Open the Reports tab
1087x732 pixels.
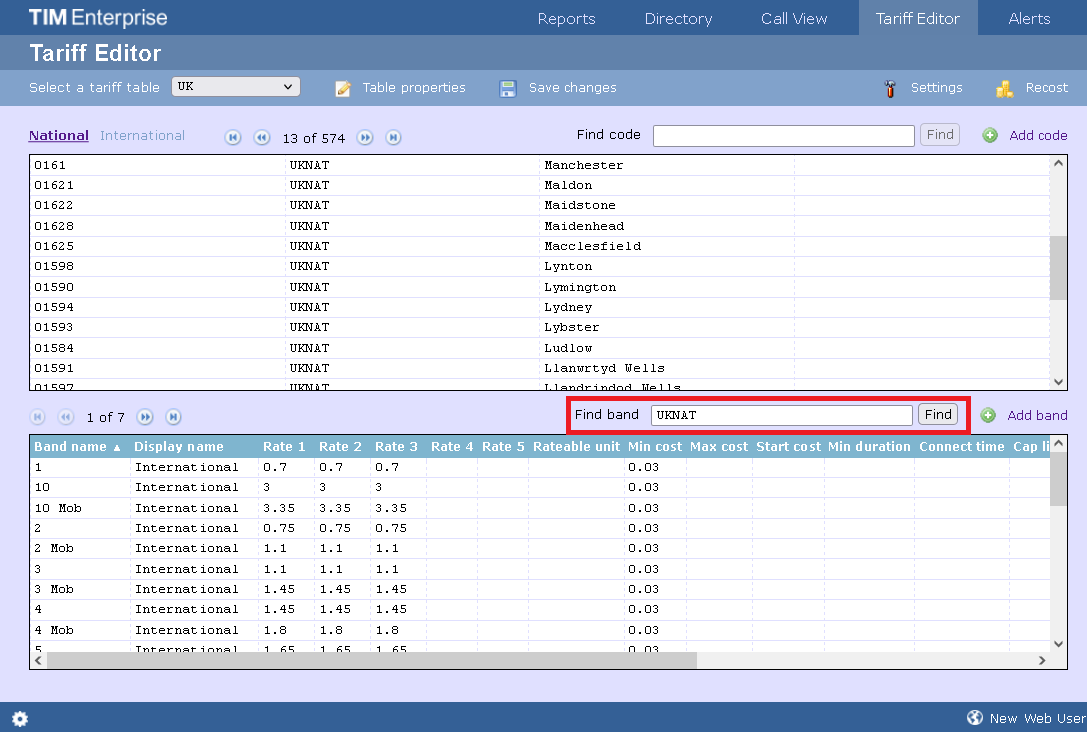(566, 19)
